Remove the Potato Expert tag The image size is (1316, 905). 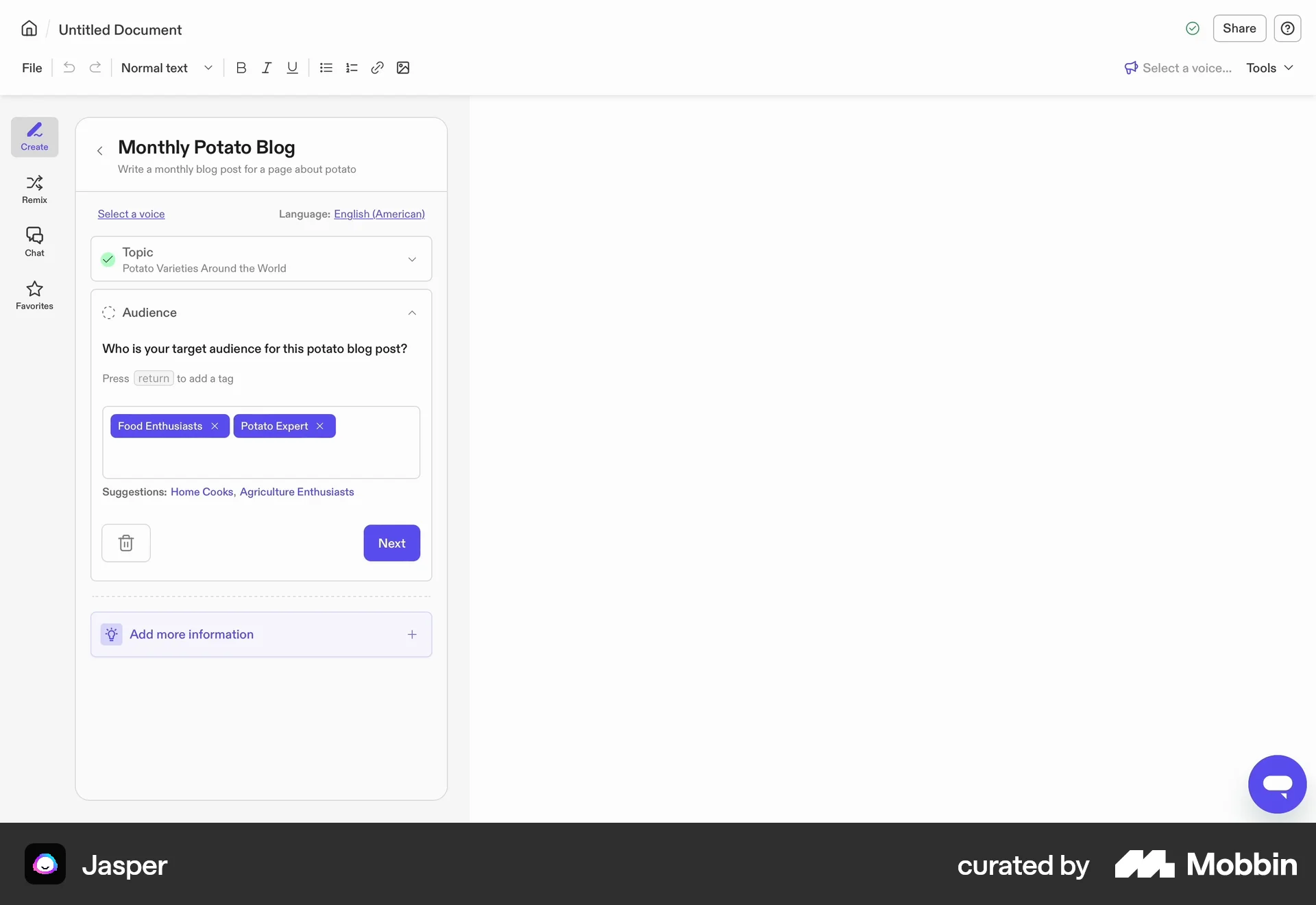[x=319, y=426]
